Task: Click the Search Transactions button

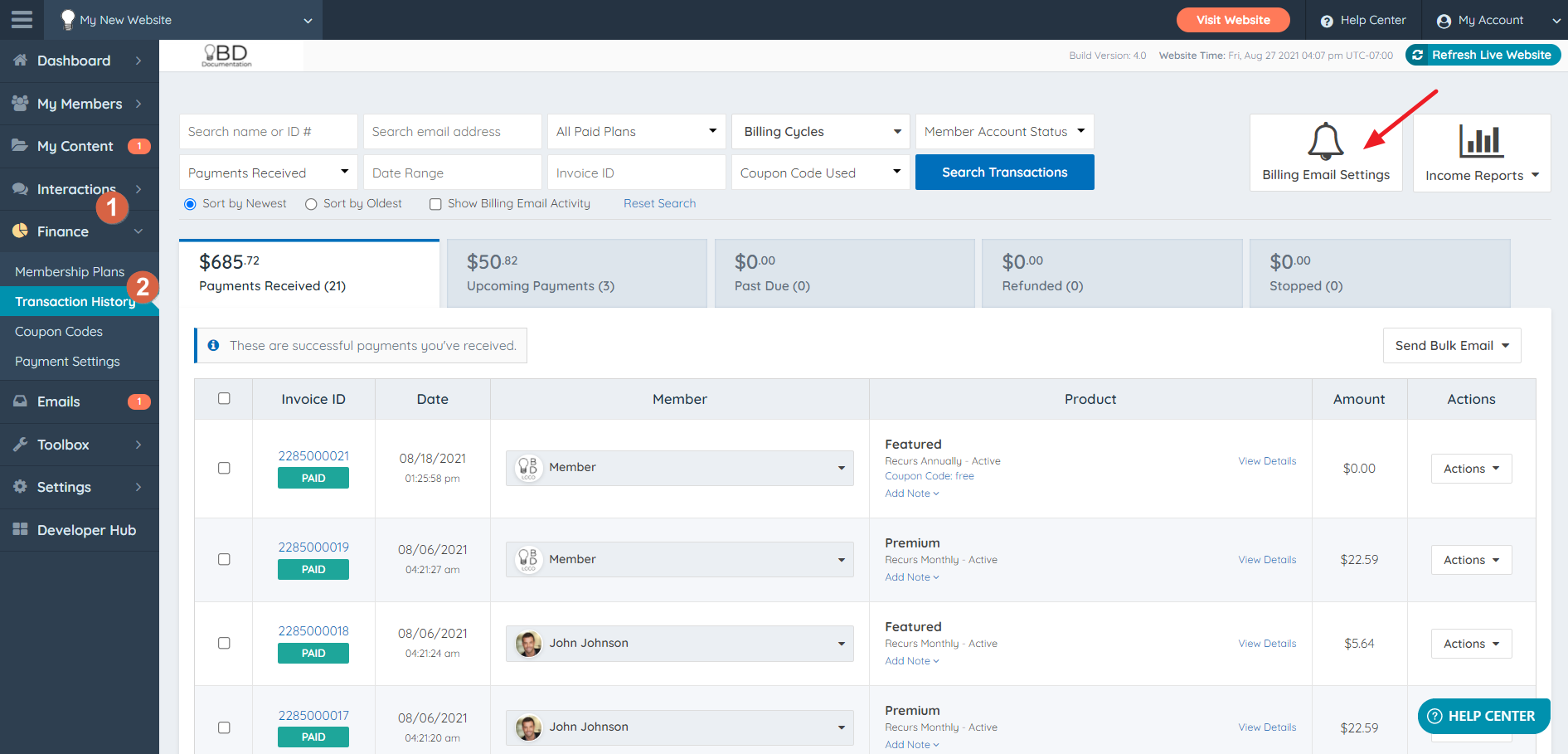Action: [1004, 173]
